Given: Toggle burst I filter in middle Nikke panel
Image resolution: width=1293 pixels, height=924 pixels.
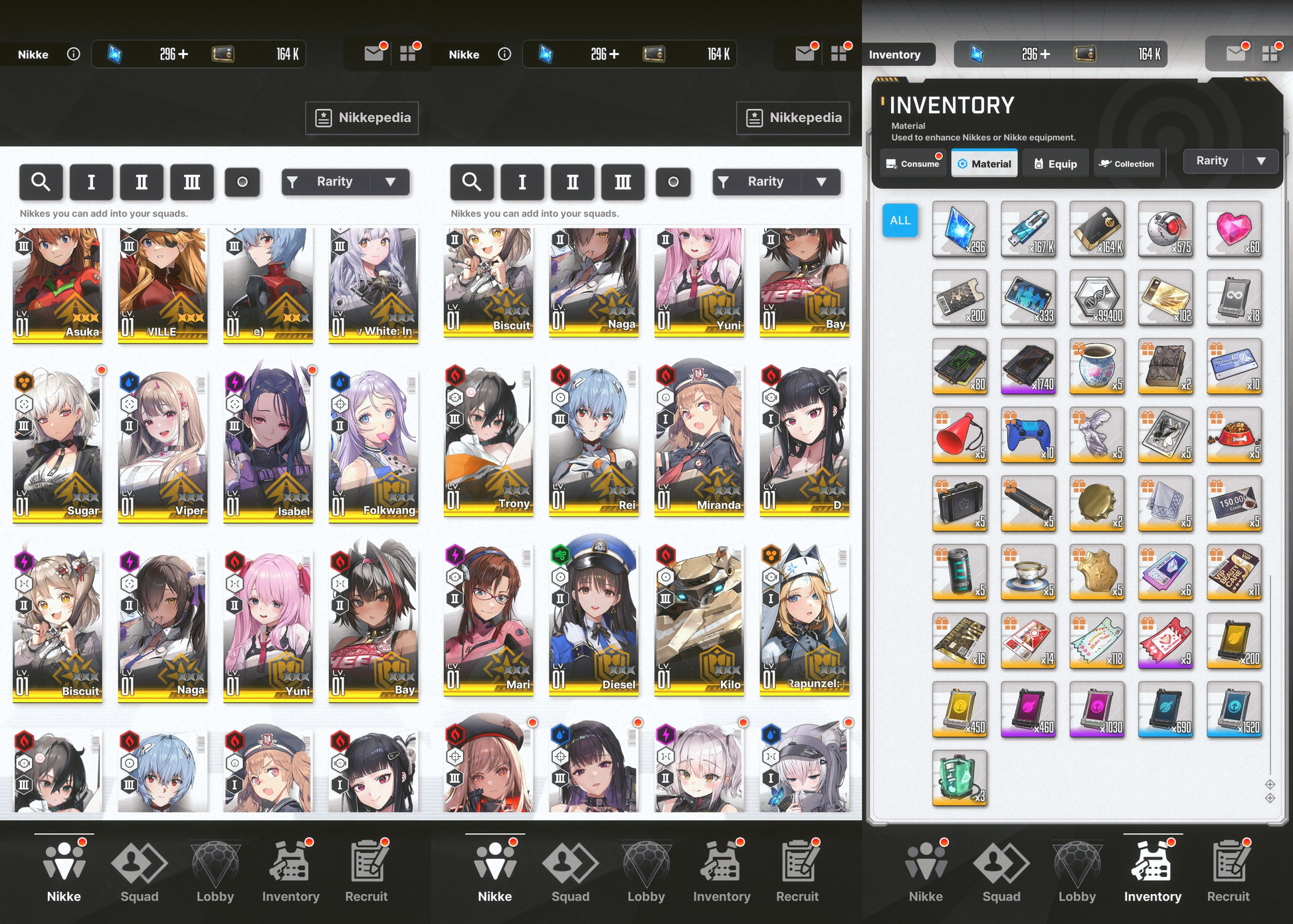Looking at the screenshot, I should pyautogui.click(x=522, y=182).
